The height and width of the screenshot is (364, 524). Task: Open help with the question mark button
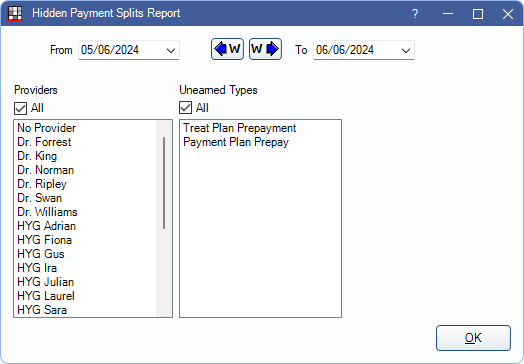(x=415, y=14)
